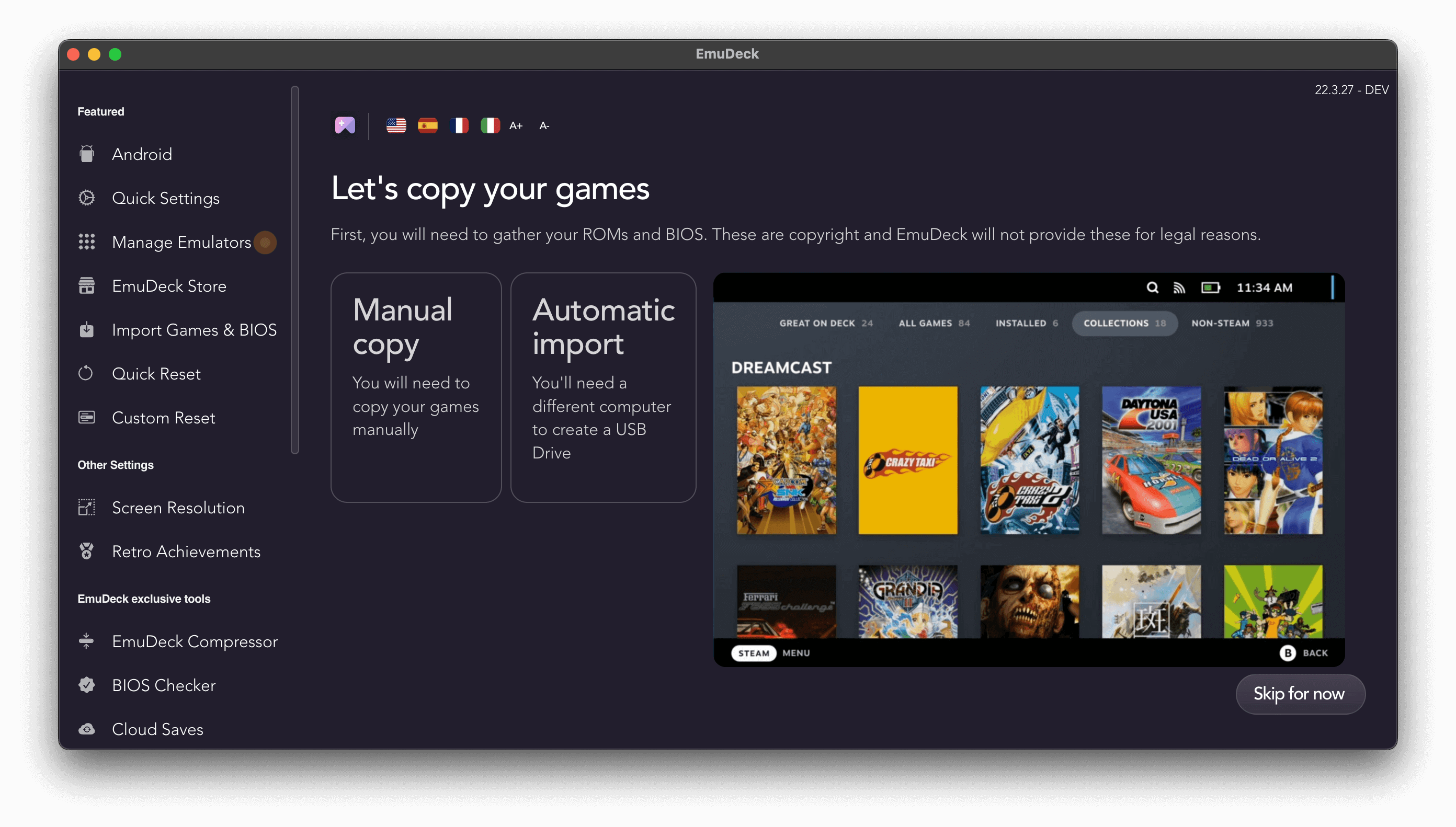
Task: Open Cloud Saves icon
Action: (x=88, y=729)
